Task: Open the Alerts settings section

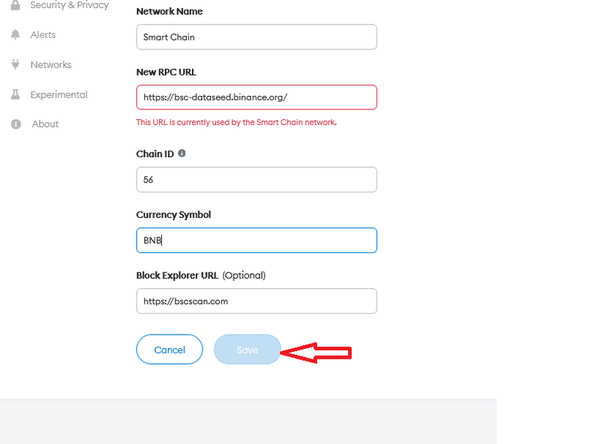Action: click(x=43, y=35)
